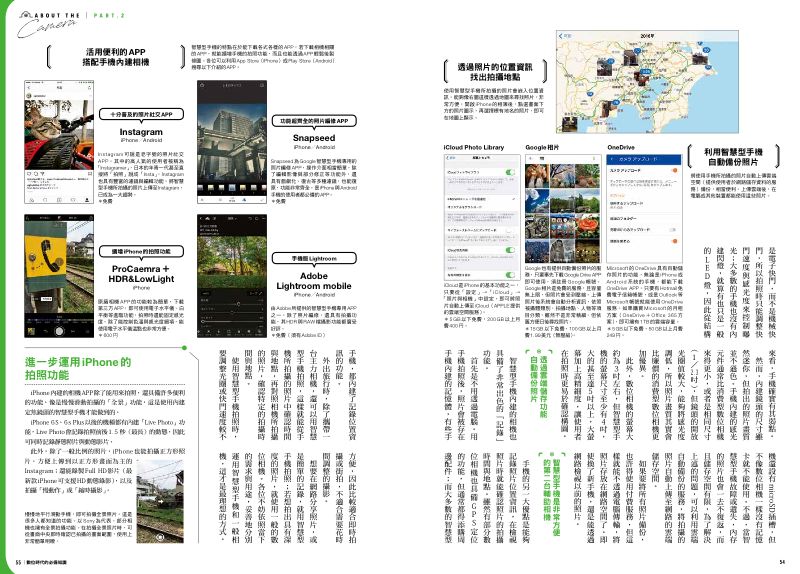This screenshot has height=574, width=800.
Task: Click the 手機版 Lightroom speech bubble
Action: 314,259
